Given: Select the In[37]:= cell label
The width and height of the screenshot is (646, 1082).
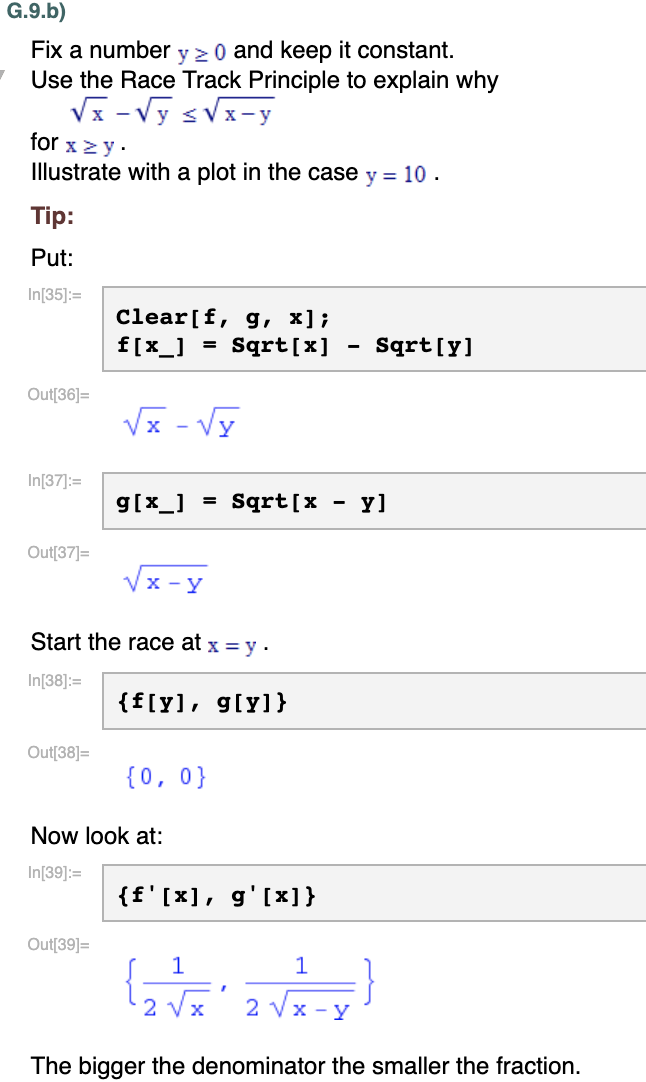Looking at the screenshot, I should 55,480.
